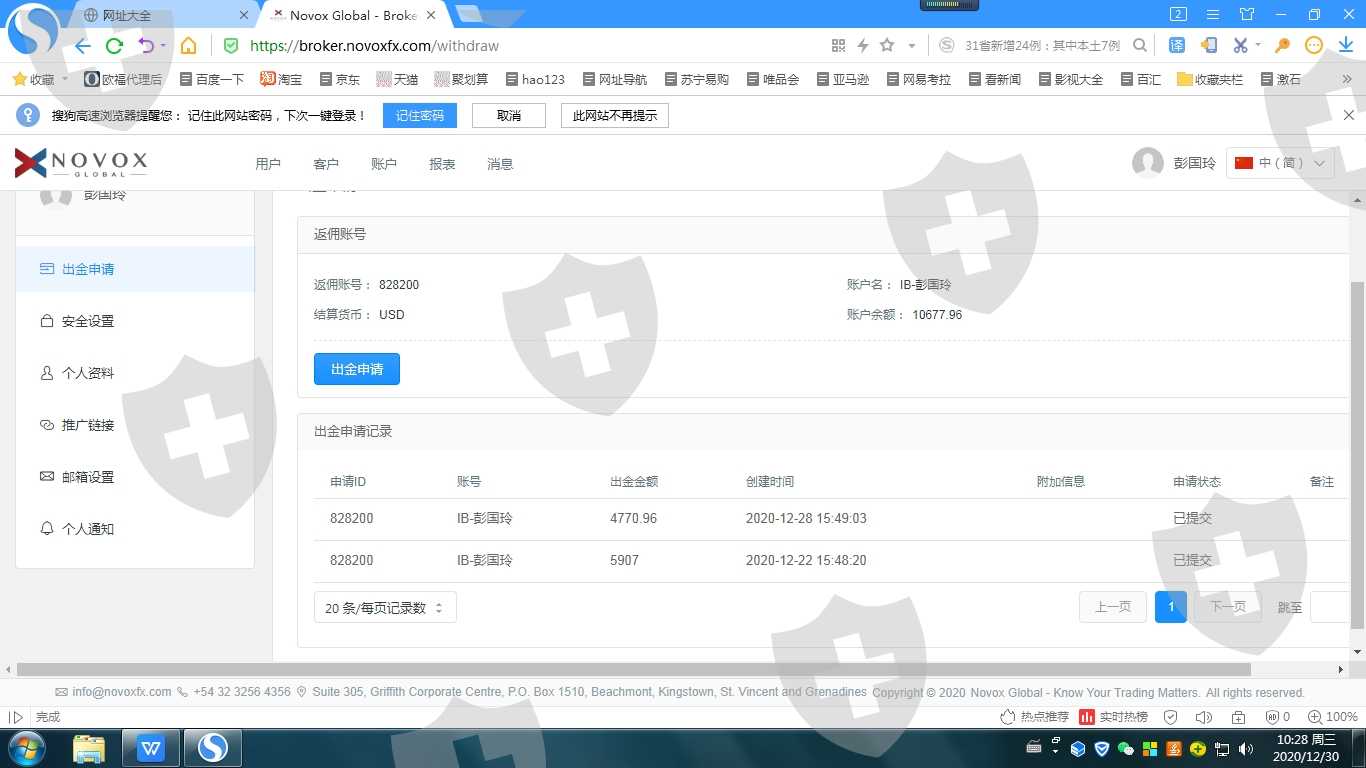The height and width of the screenshot is (768, 1366).
Task: Click the star favorite icon in address bar
Action: pyautogui.click(x=887, y=46)
